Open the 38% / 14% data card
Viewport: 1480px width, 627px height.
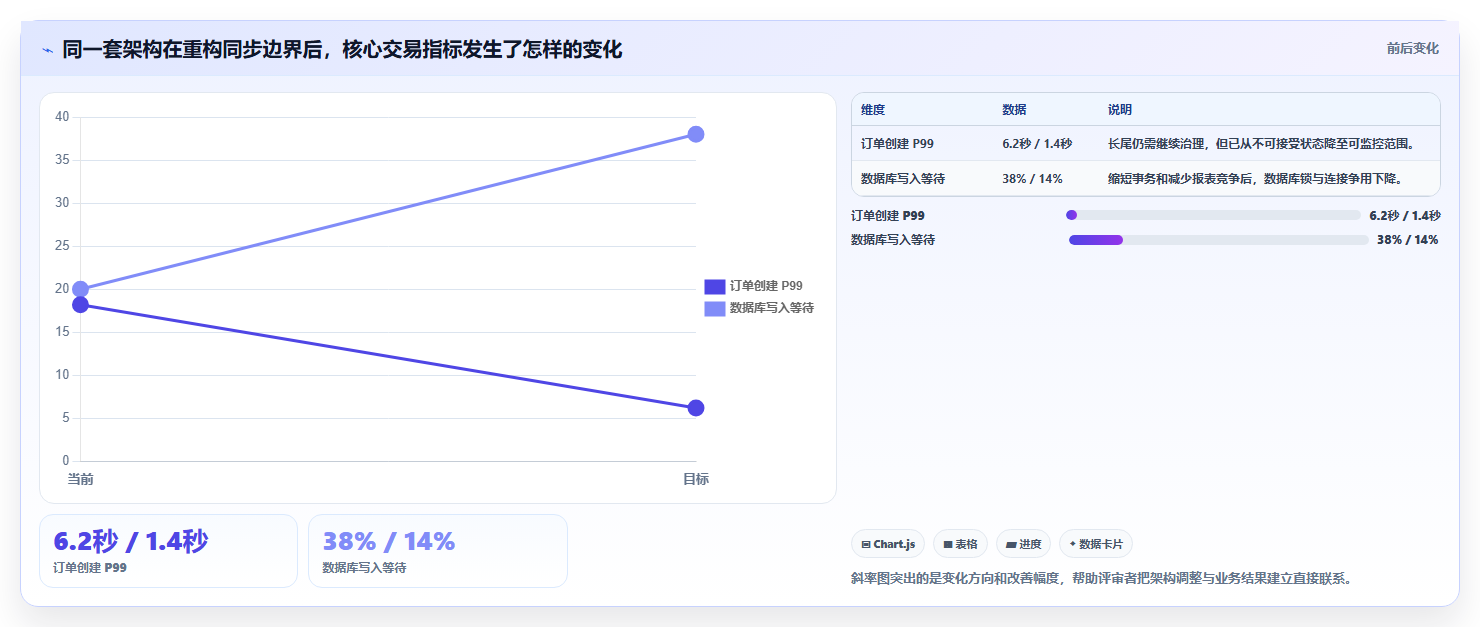[x=438, y=551]
